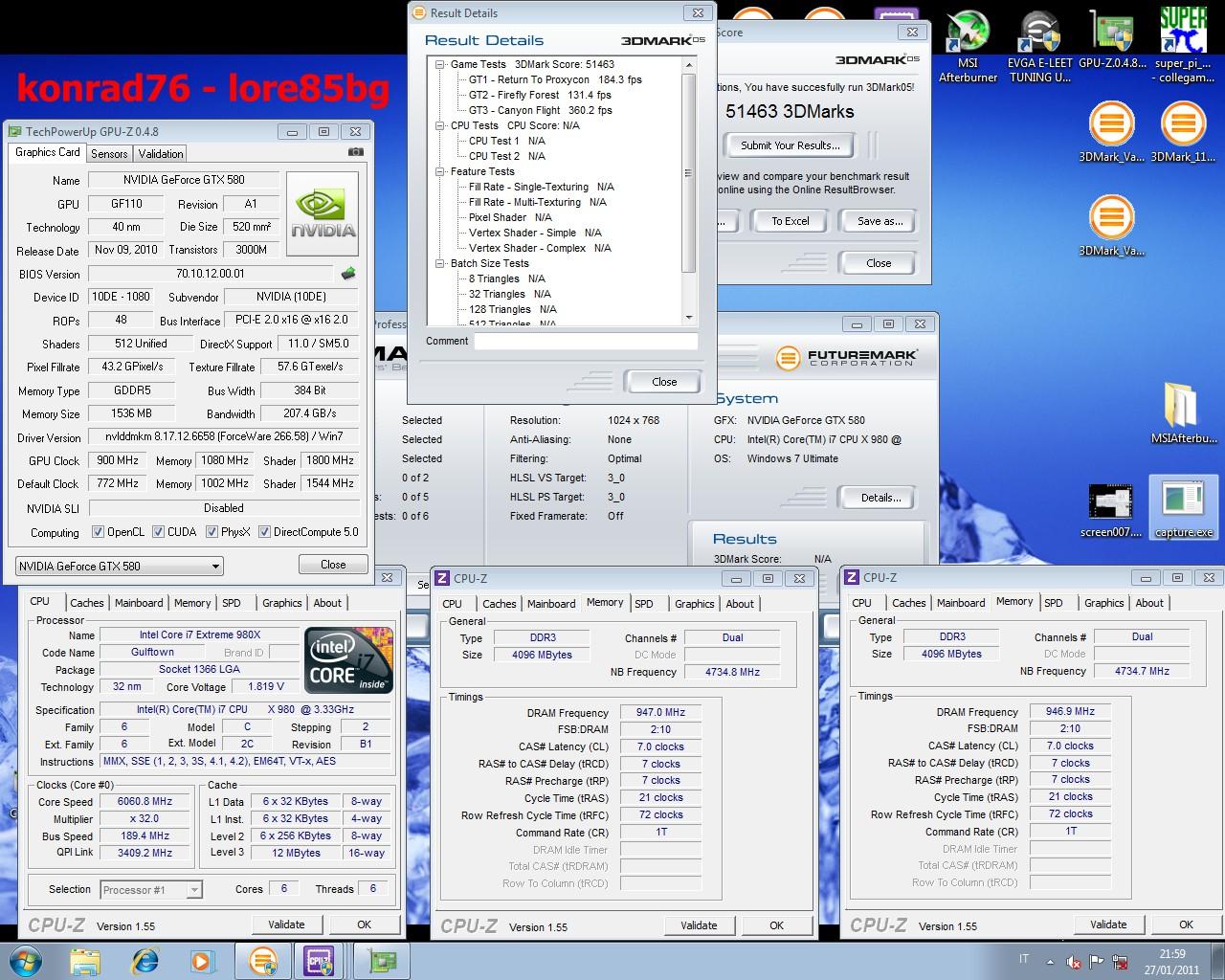
Task: Click the IT language indicator in taskbar
Action: tap(1024, 960)
